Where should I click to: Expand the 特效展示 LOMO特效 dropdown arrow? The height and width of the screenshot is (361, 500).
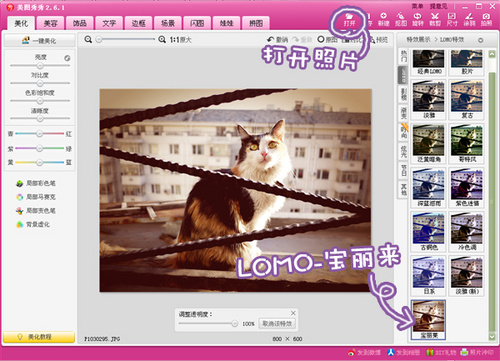pyautogui.click(x=480, y=40)
